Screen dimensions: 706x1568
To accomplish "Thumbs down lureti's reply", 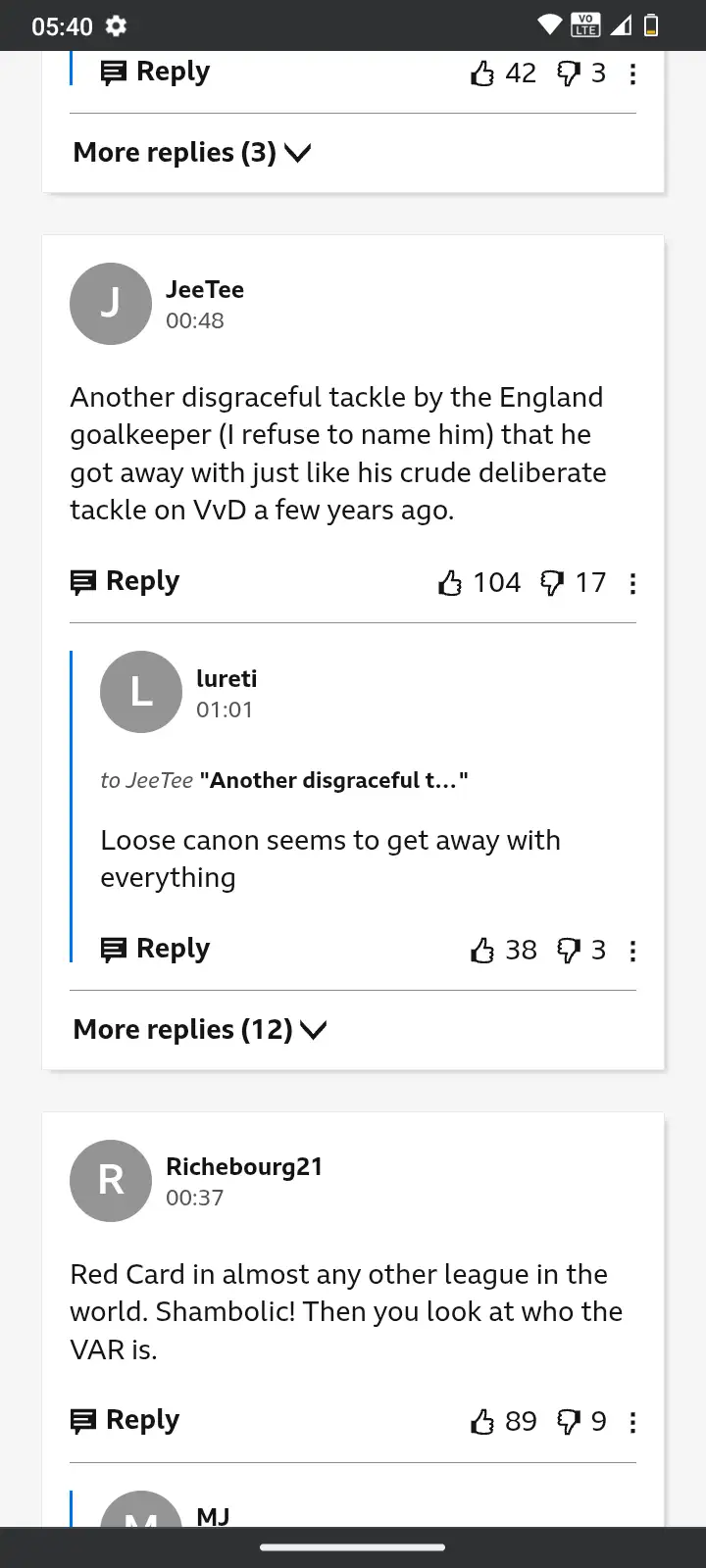I will coord(569,951).
